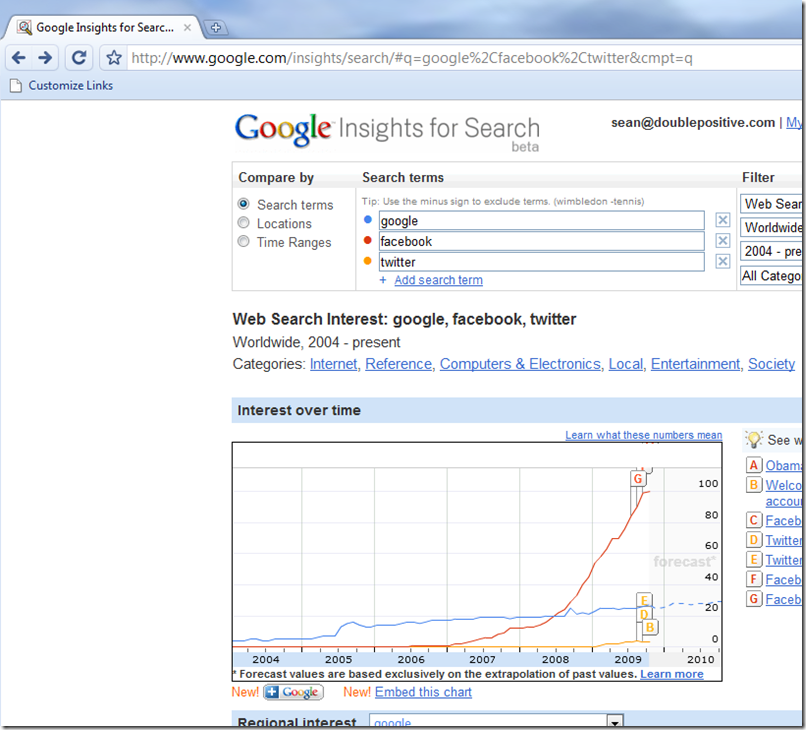
Task: Open the Entertainment category link
Action: pos(695,364)
